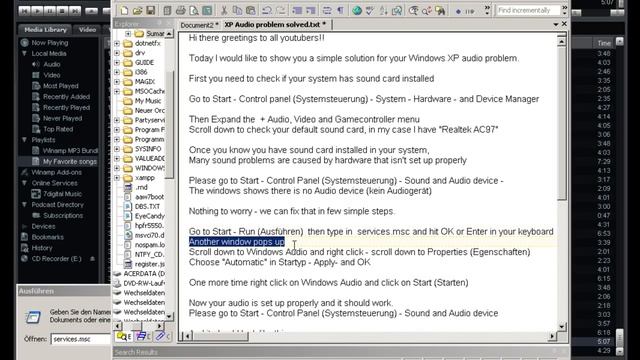This screenshot has height=360, width=640.
Task: Select the xampp folder in Explorer
Action: coord(144,178)
